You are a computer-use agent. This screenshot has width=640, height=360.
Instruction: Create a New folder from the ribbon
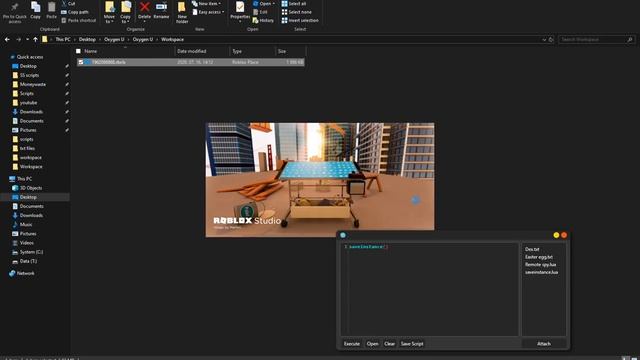[x=182, y=12]
